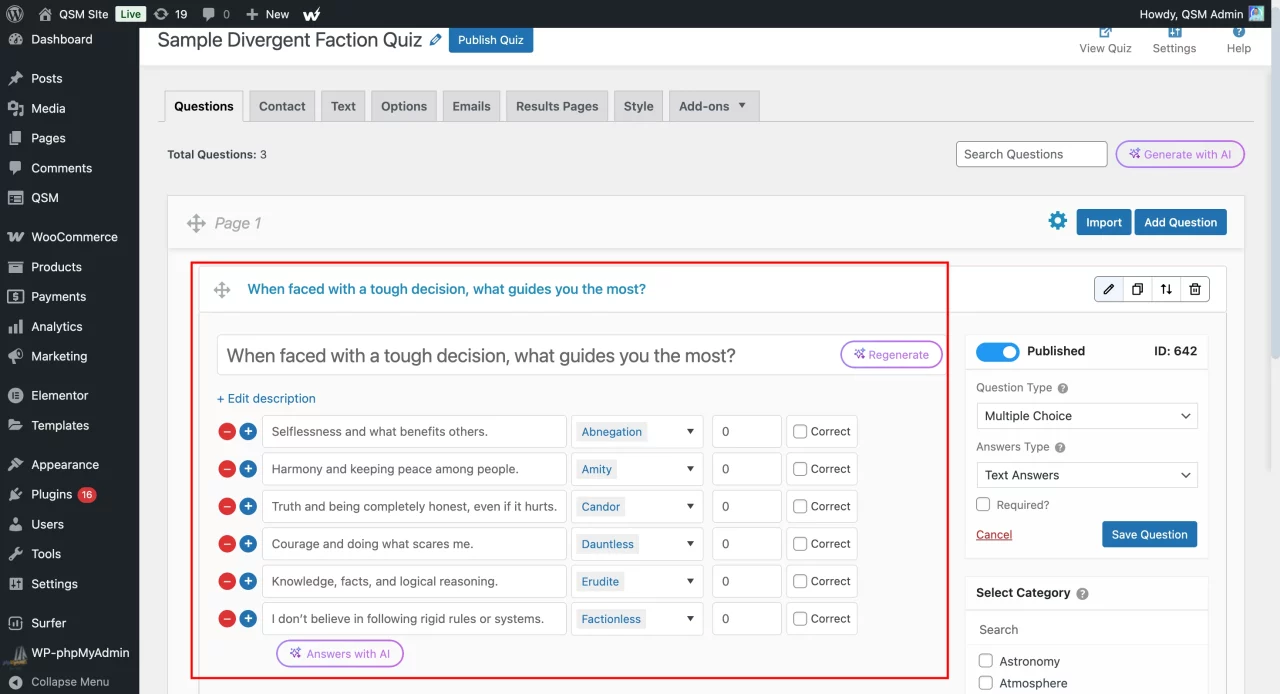The width and height of the screenshot is (1280, 694).
Task: Open the updates icon showing 19
Action: click(170, 14)
